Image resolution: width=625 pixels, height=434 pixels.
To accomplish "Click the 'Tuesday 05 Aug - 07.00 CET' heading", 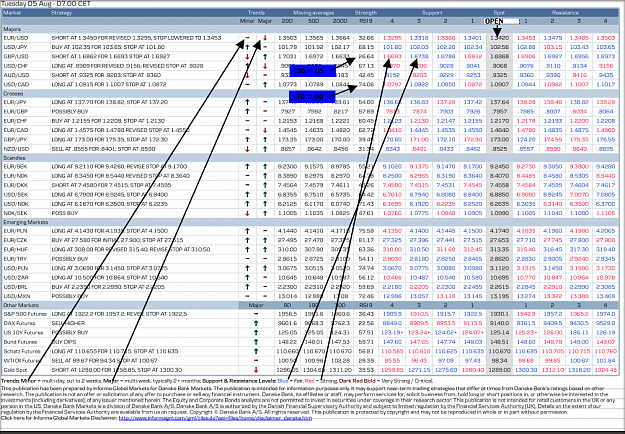I will [46, 4].
